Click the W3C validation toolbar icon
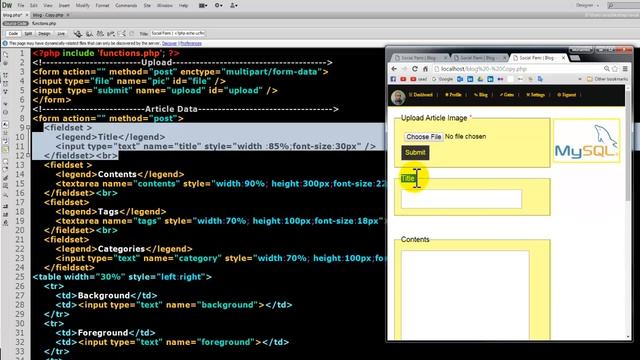The width and height of the screenshot is (640, 360). 100,33
